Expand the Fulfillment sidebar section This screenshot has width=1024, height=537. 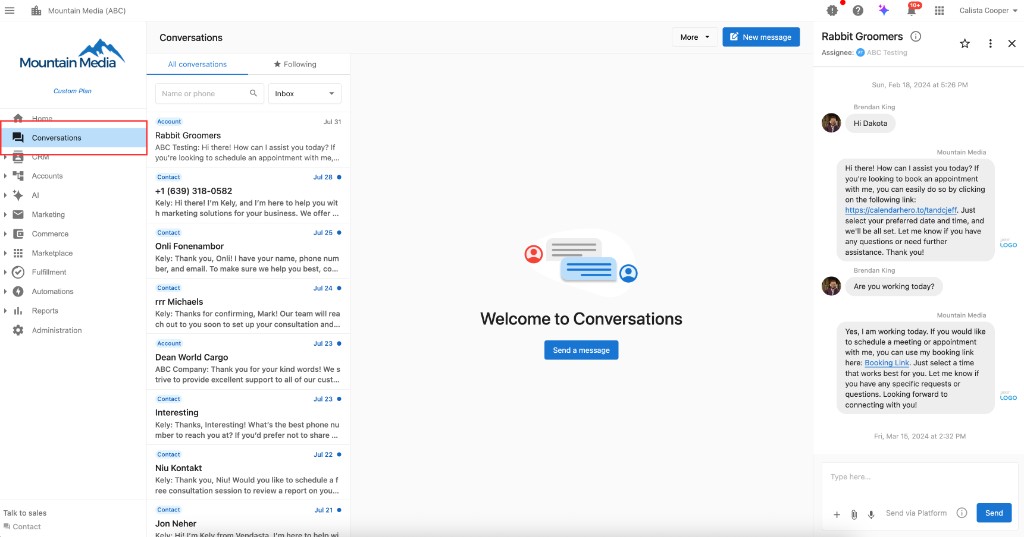coord(5,272)
